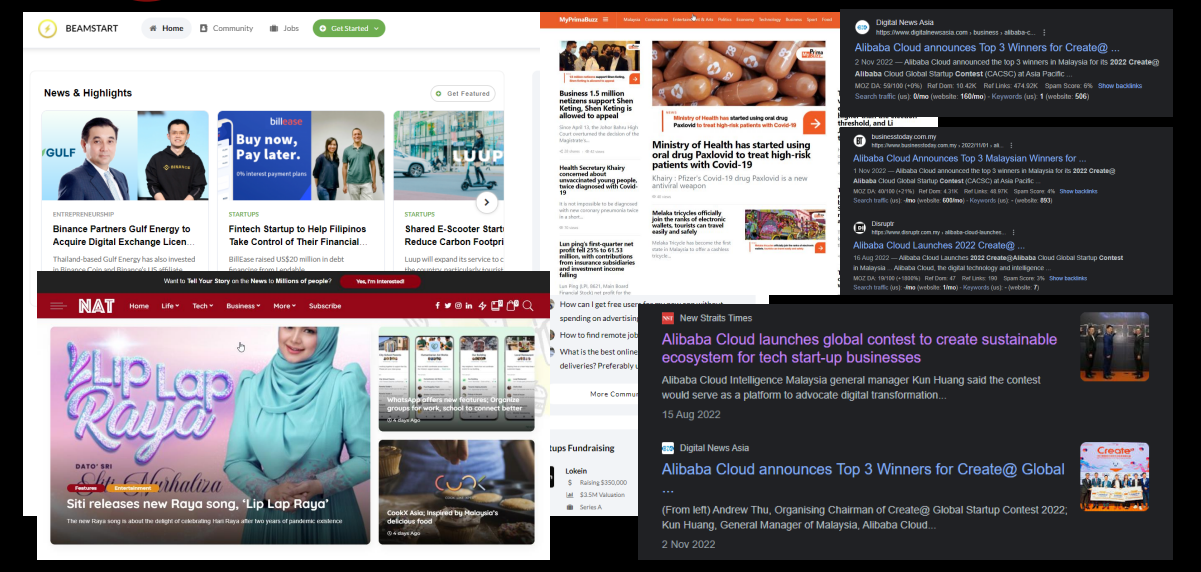Viewport: 1201px width, 572px height.
Task: Open NAT's Twitter icon
Action: click(x=447, y=306)
